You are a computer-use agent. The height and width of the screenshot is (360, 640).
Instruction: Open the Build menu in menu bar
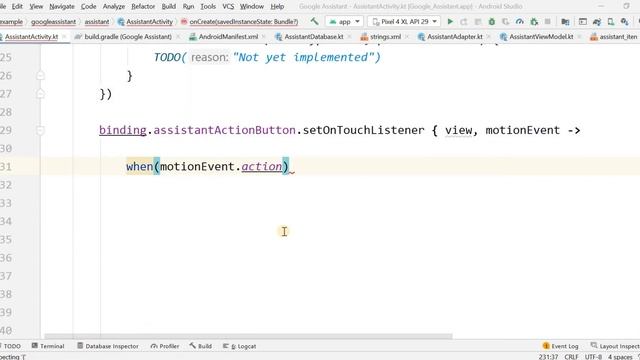pos(169,7)
